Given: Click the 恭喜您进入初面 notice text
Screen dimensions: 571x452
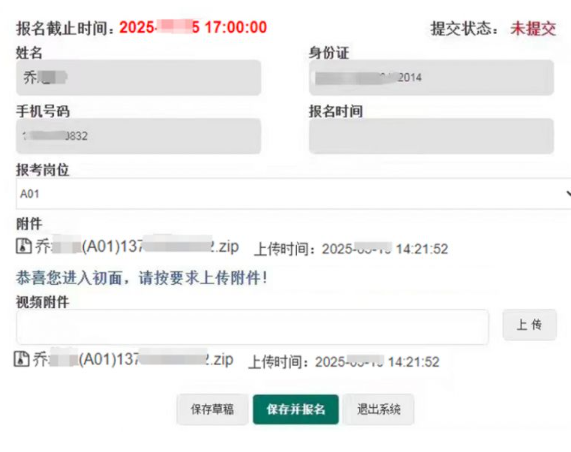Looking at the screenshot, I should [x=142, y=278].
